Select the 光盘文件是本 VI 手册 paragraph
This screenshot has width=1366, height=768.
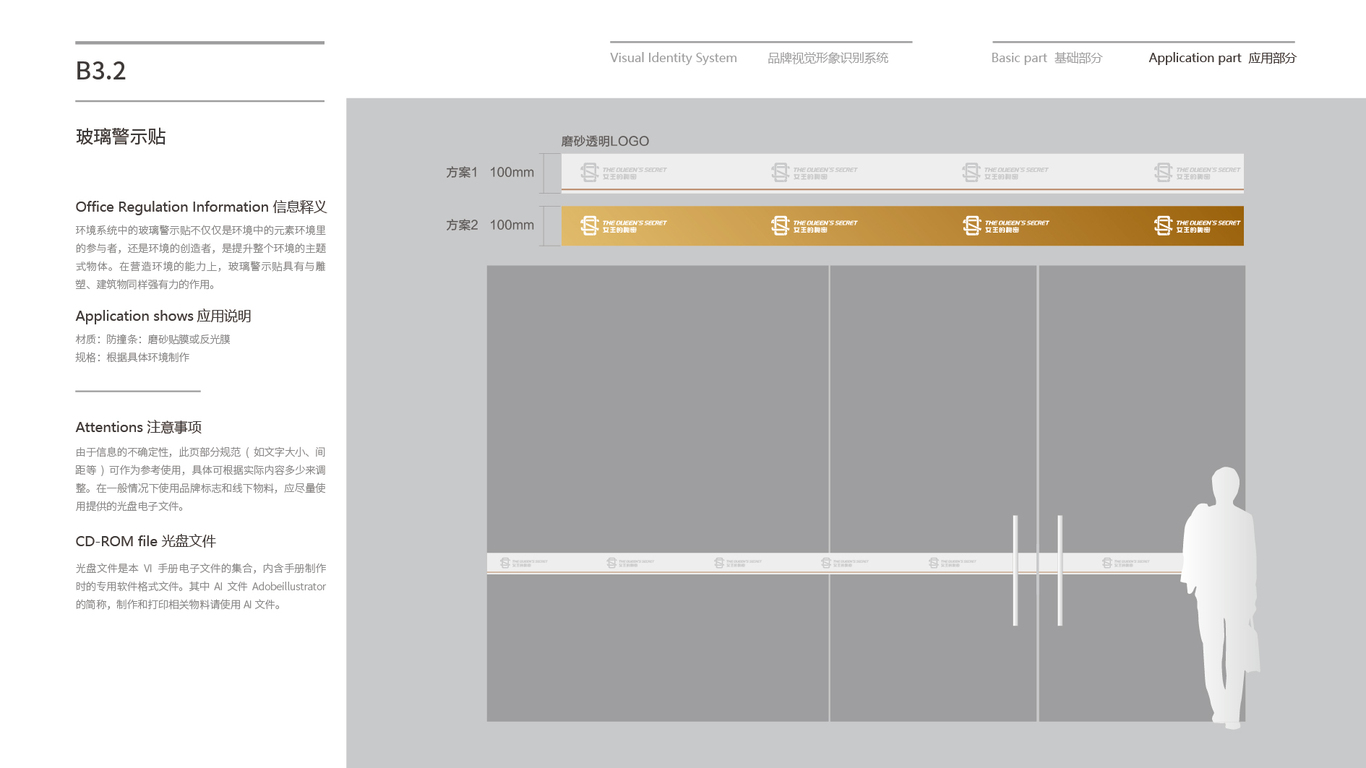click(x=201, y=586)
